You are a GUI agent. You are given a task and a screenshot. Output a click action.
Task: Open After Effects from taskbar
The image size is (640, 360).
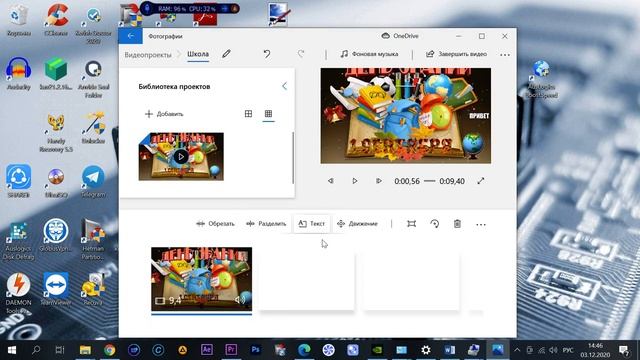pos(207,350)
